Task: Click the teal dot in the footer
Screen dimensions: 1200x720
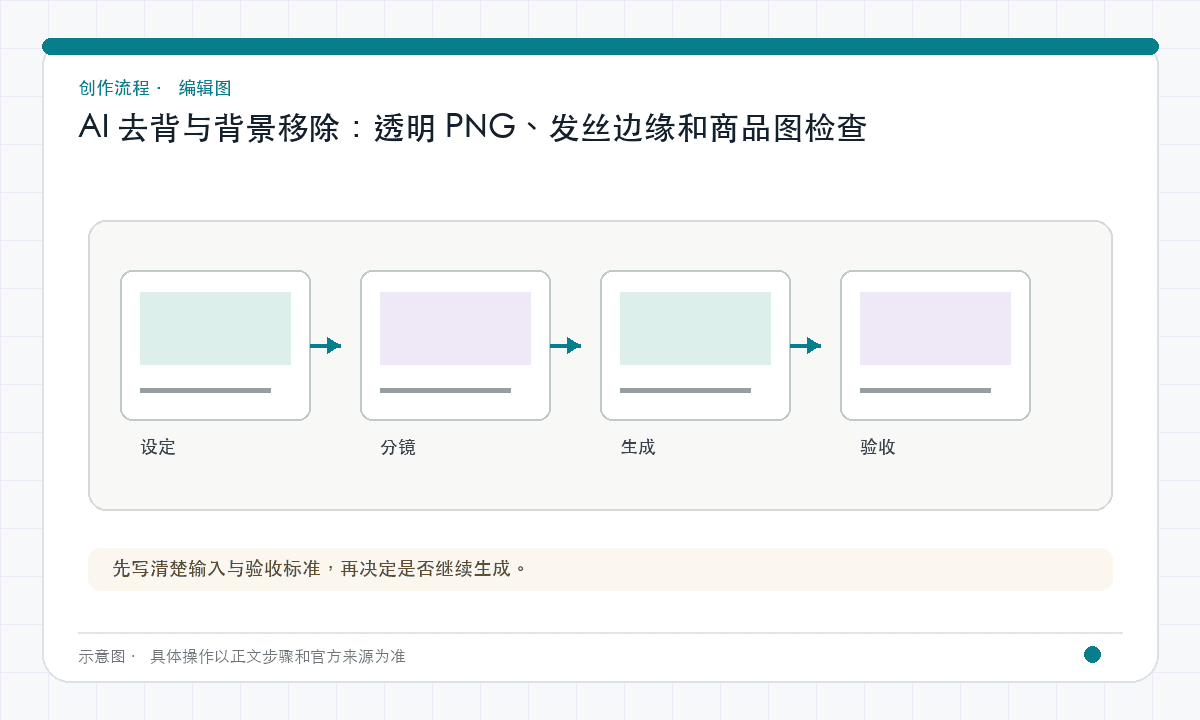Action: pos(1092,655)
